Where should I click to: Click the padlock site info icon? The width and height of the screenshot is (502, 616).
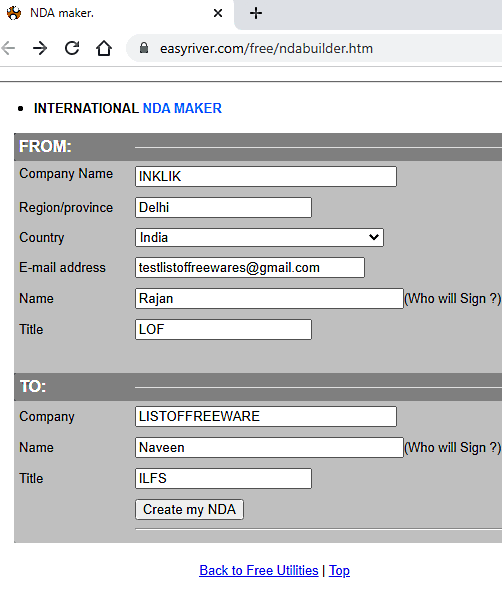[144, 48]
